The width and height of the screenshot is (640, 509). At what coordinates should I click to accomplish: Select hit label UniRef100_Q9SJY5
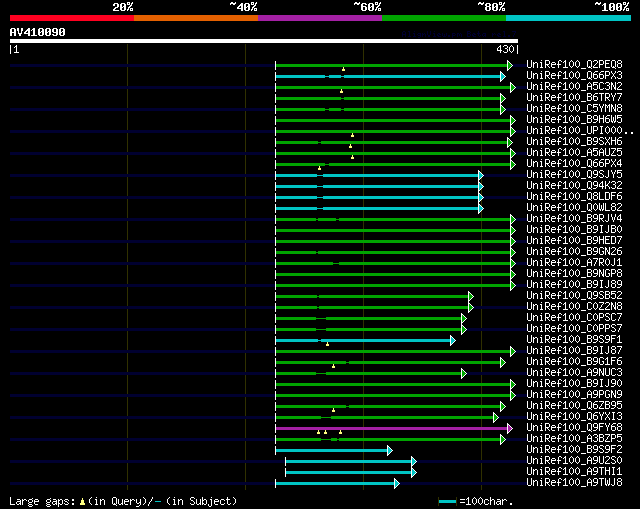(574, 175)
